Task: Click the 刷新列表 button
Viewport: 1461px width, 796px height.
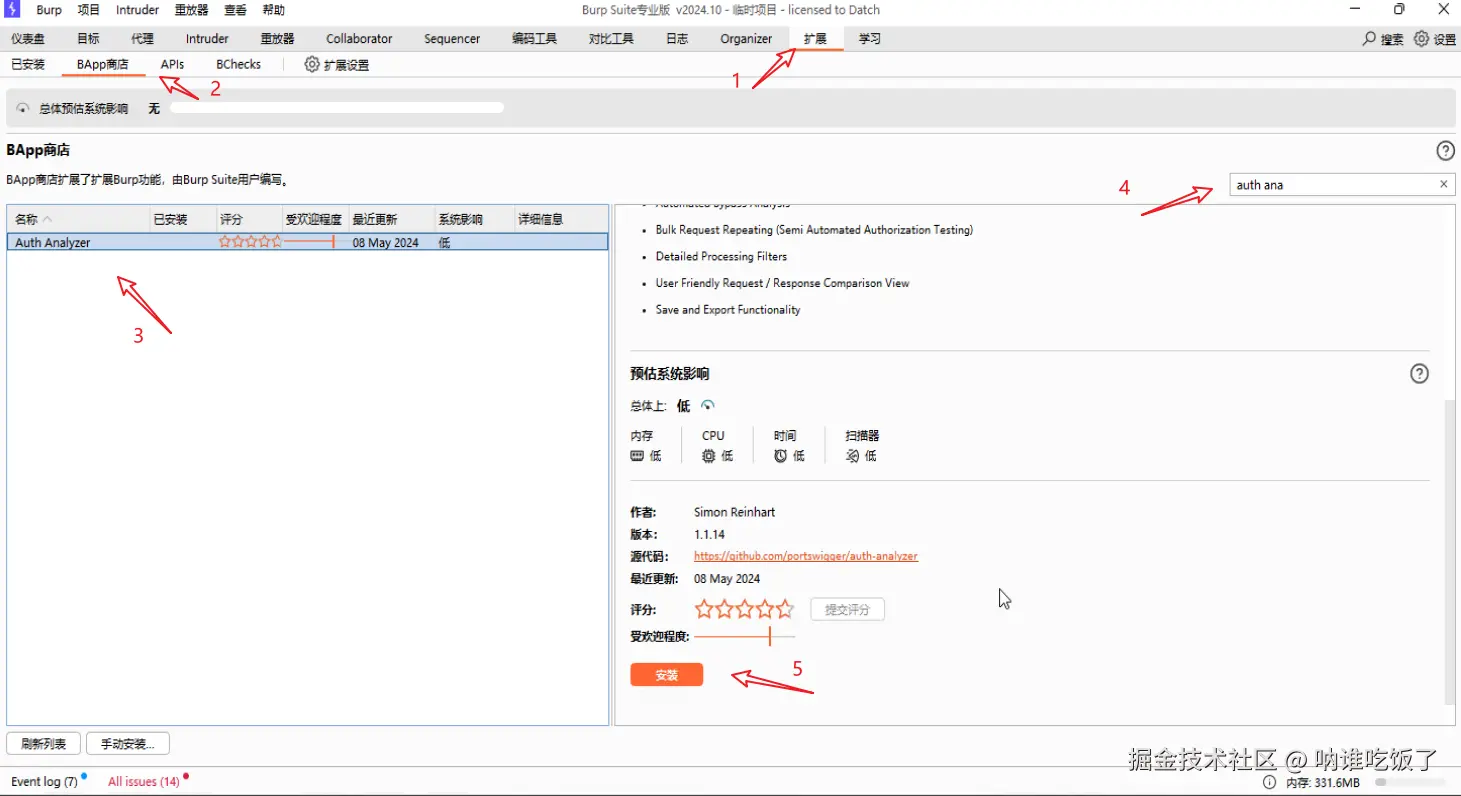Action: (43, 744)
